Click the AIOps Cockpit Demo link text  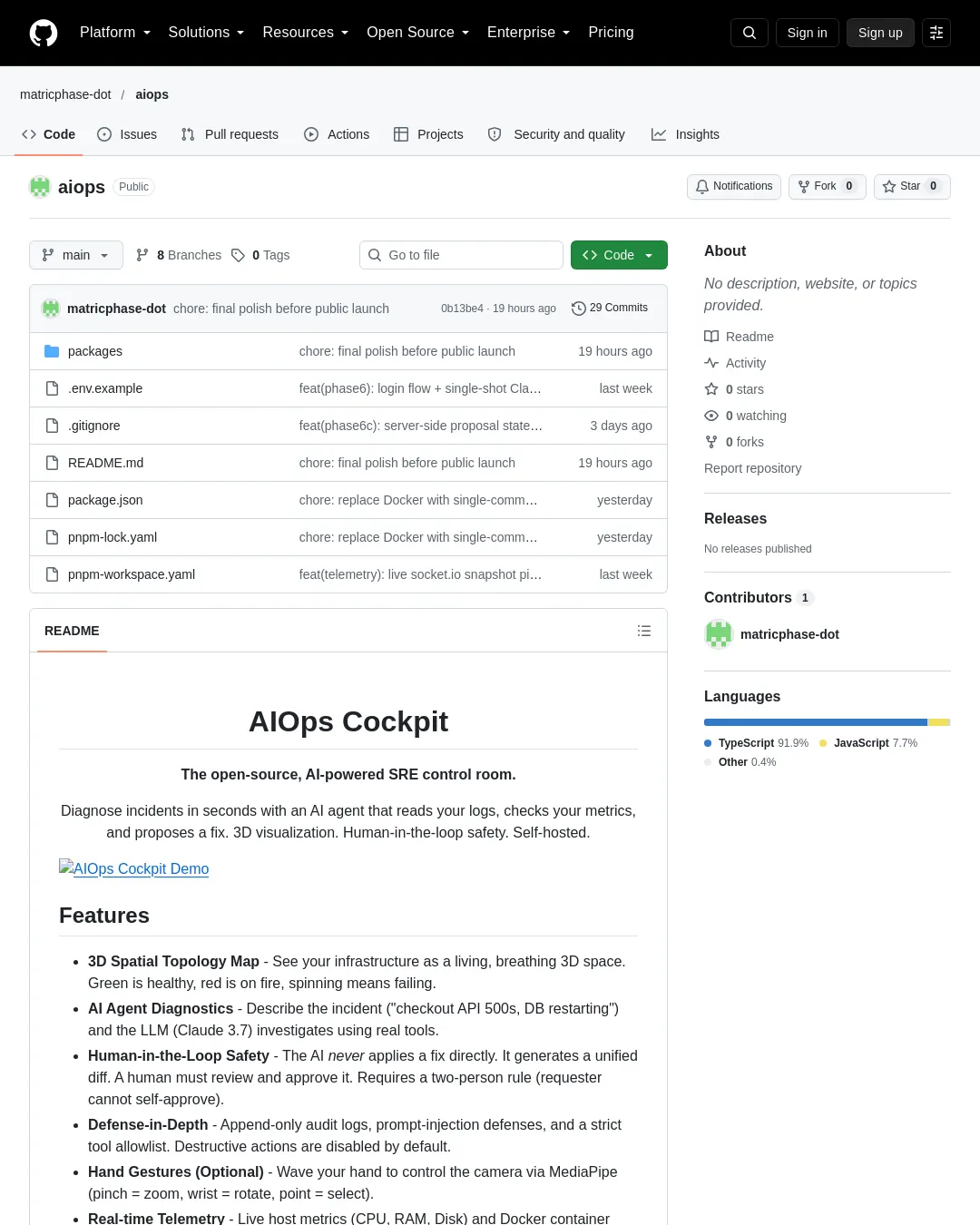142,868
